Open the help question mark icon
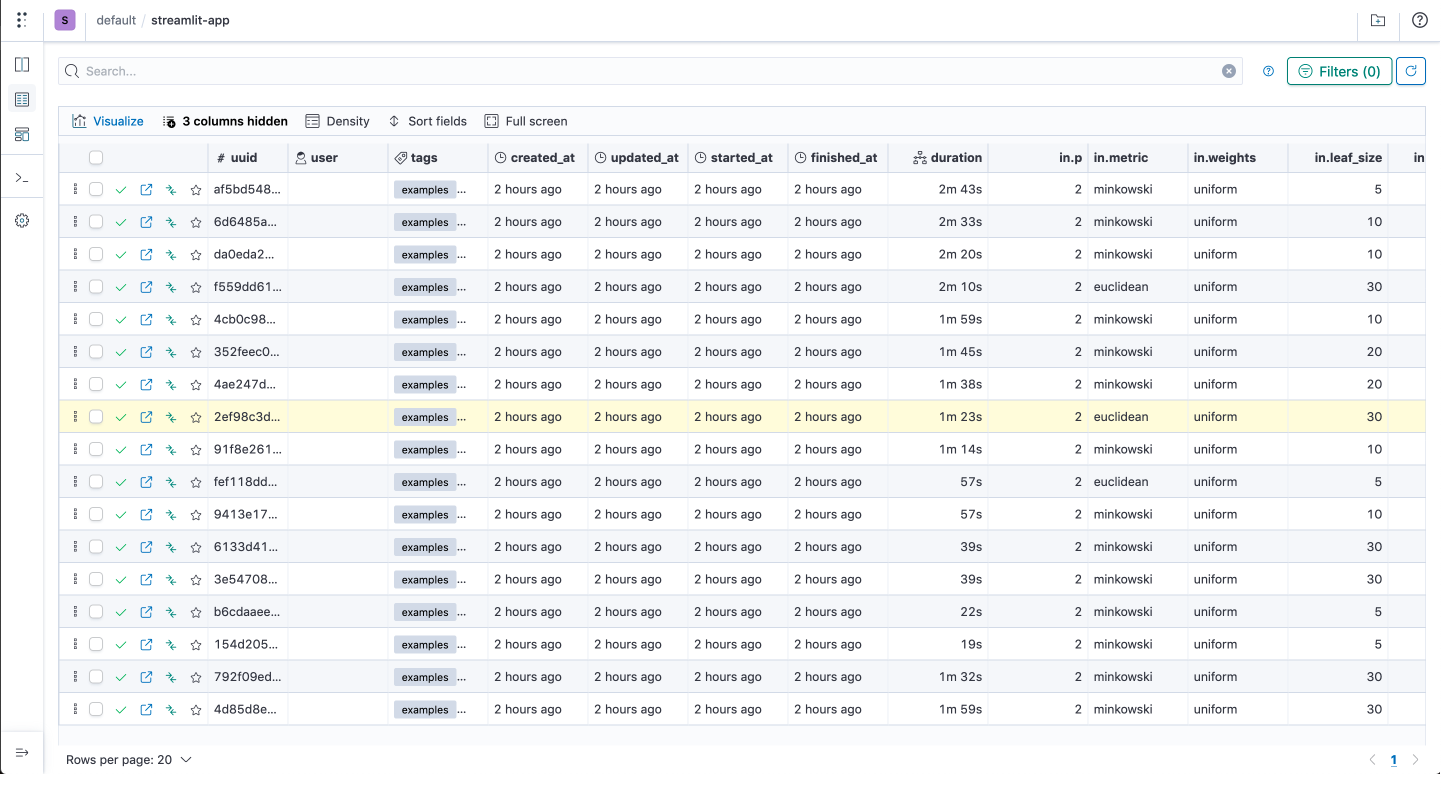This screenshot has width=1441, height=790. (x=1419, y=20)
